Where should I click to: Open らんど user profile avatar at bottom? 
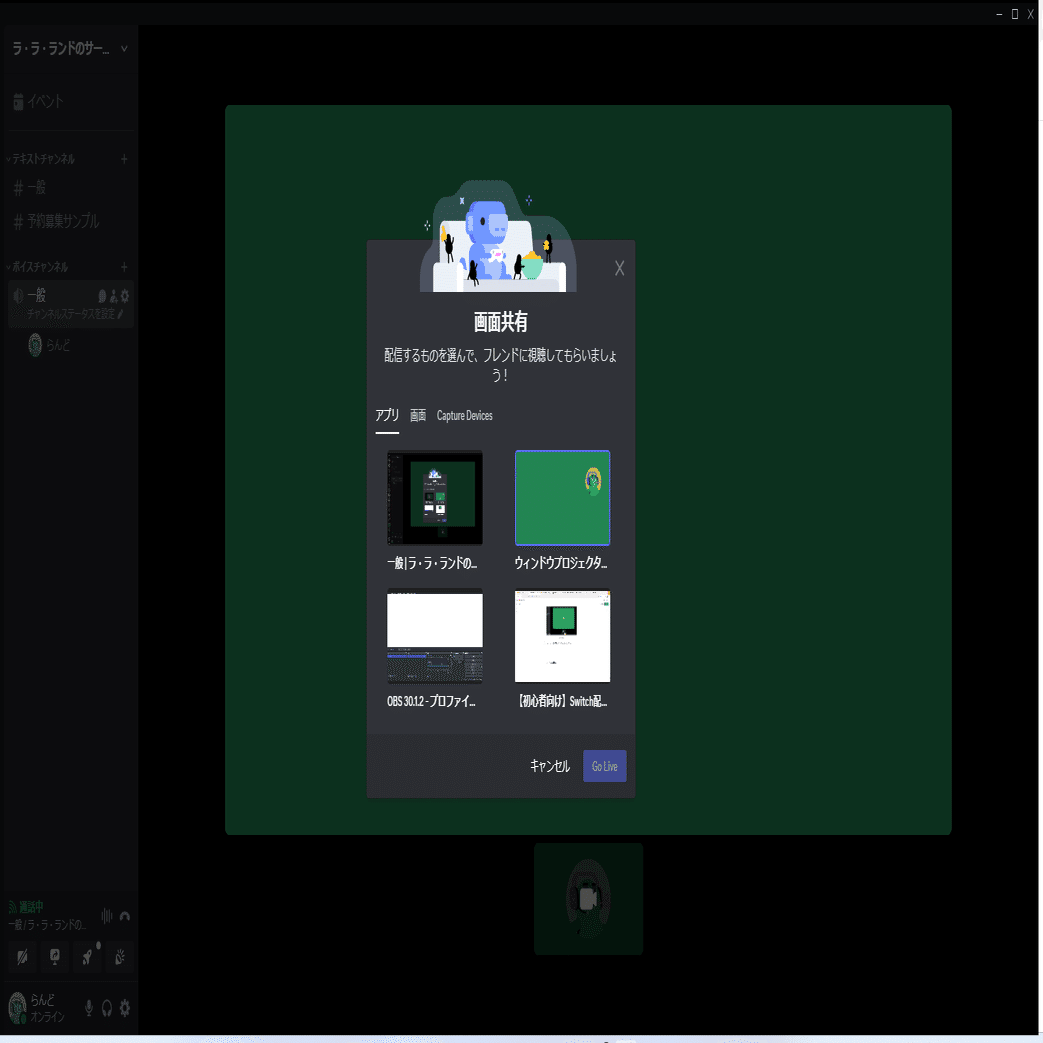tap(18, 1008)
